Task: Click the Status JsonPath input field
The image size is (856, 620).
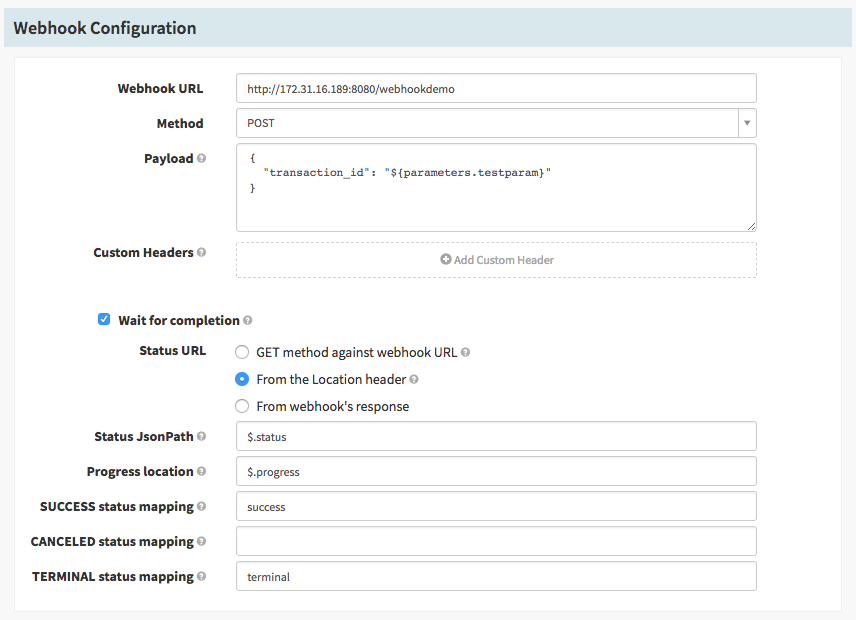Action: 496,436
